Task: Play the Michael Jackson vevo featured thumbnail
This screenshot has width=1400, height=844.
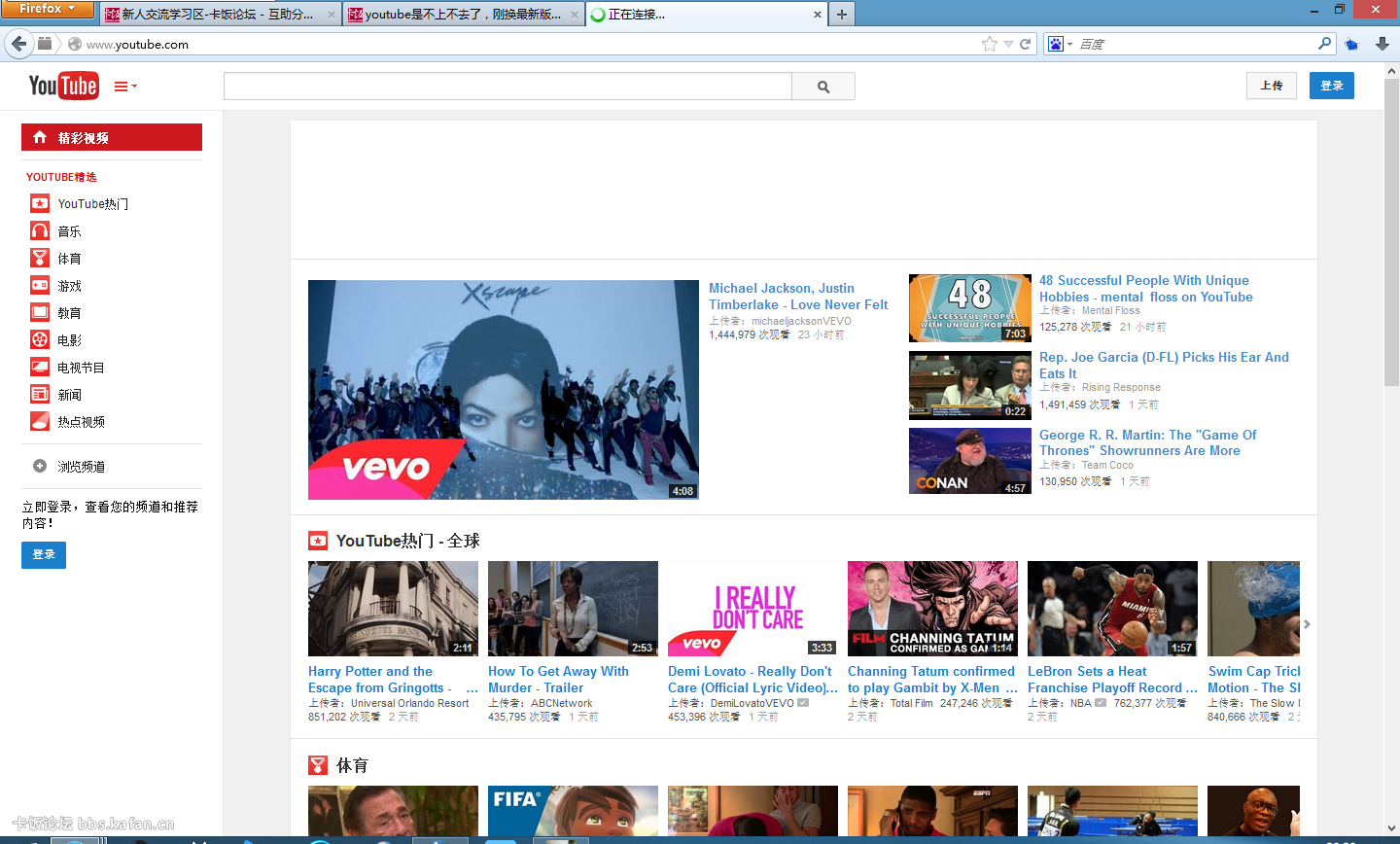Action: point(504,390)
